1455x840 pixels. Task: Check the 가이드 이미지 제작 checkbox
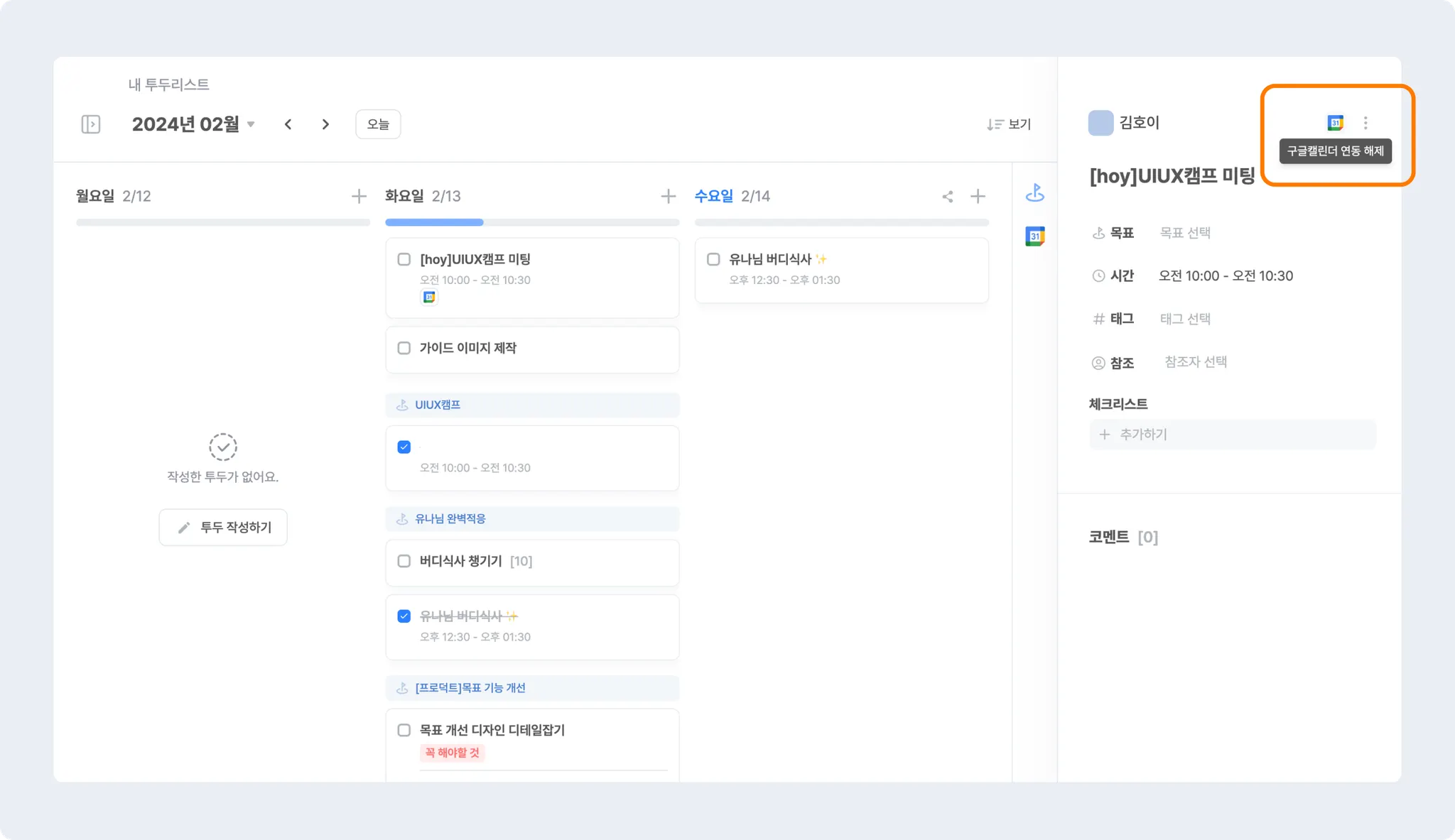click(x=404, y=348)
